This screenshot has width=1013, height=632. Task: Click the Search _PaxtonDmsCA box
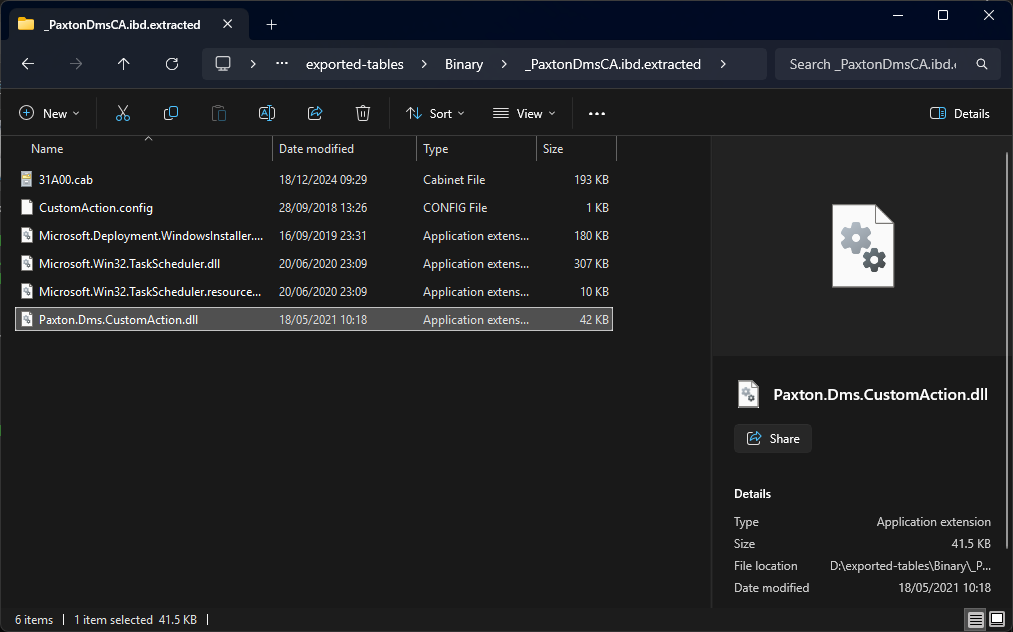point(872,64)
